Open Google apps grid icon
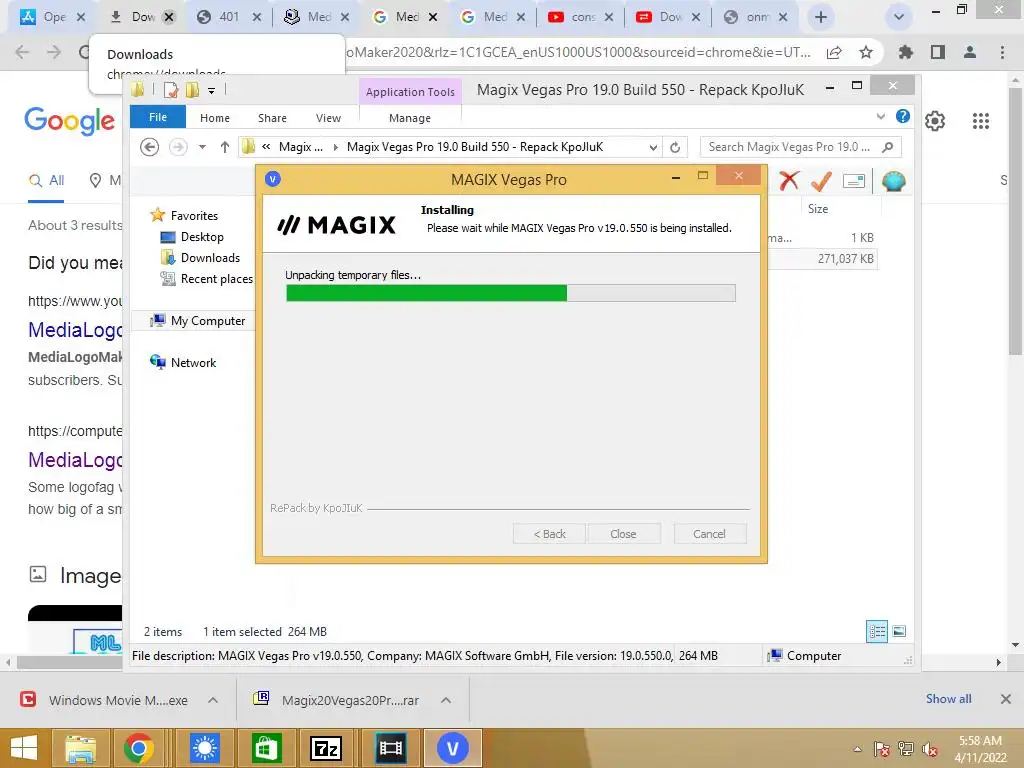The image size is (1024, 768). pos(981,121)
